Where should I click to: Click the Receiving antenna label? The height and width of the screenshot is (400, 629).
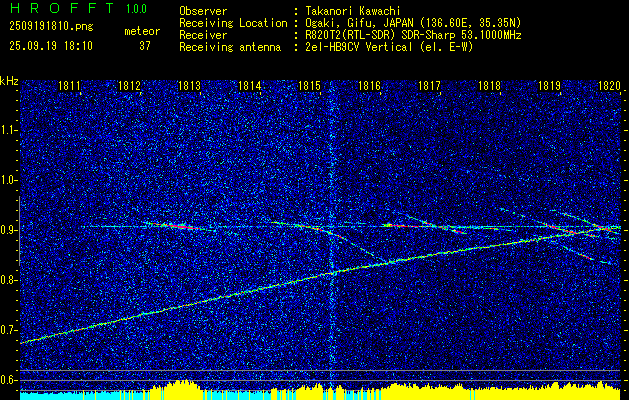coord(230,47)
